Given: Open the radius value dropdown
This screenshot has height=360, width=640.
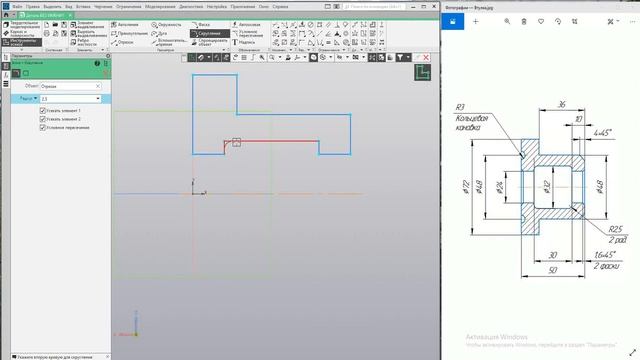Looking at the screenshot, I should [x=98, y=99].
